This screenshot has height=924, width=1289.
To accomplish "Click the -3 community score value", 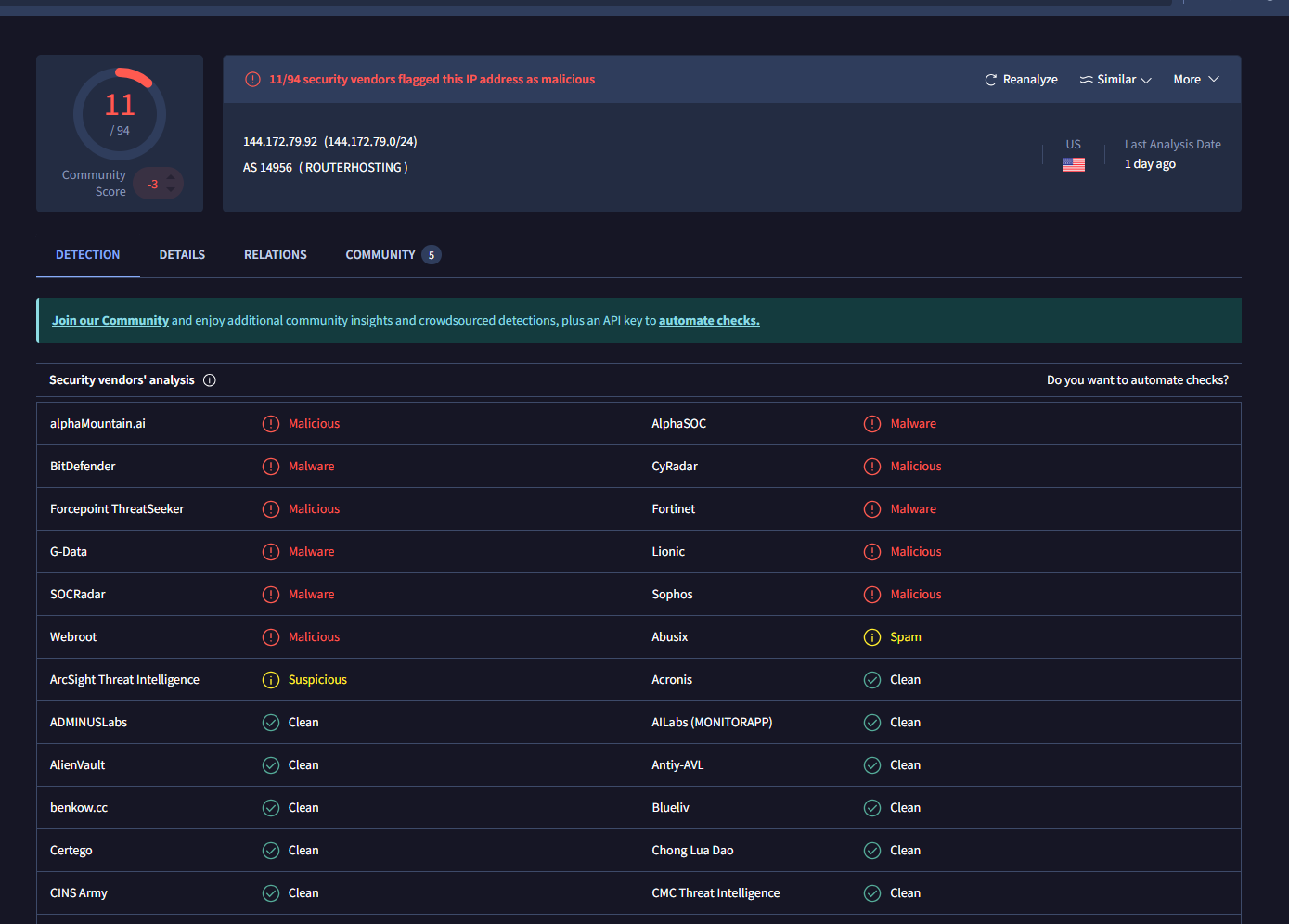I will [x=153, y=185].
